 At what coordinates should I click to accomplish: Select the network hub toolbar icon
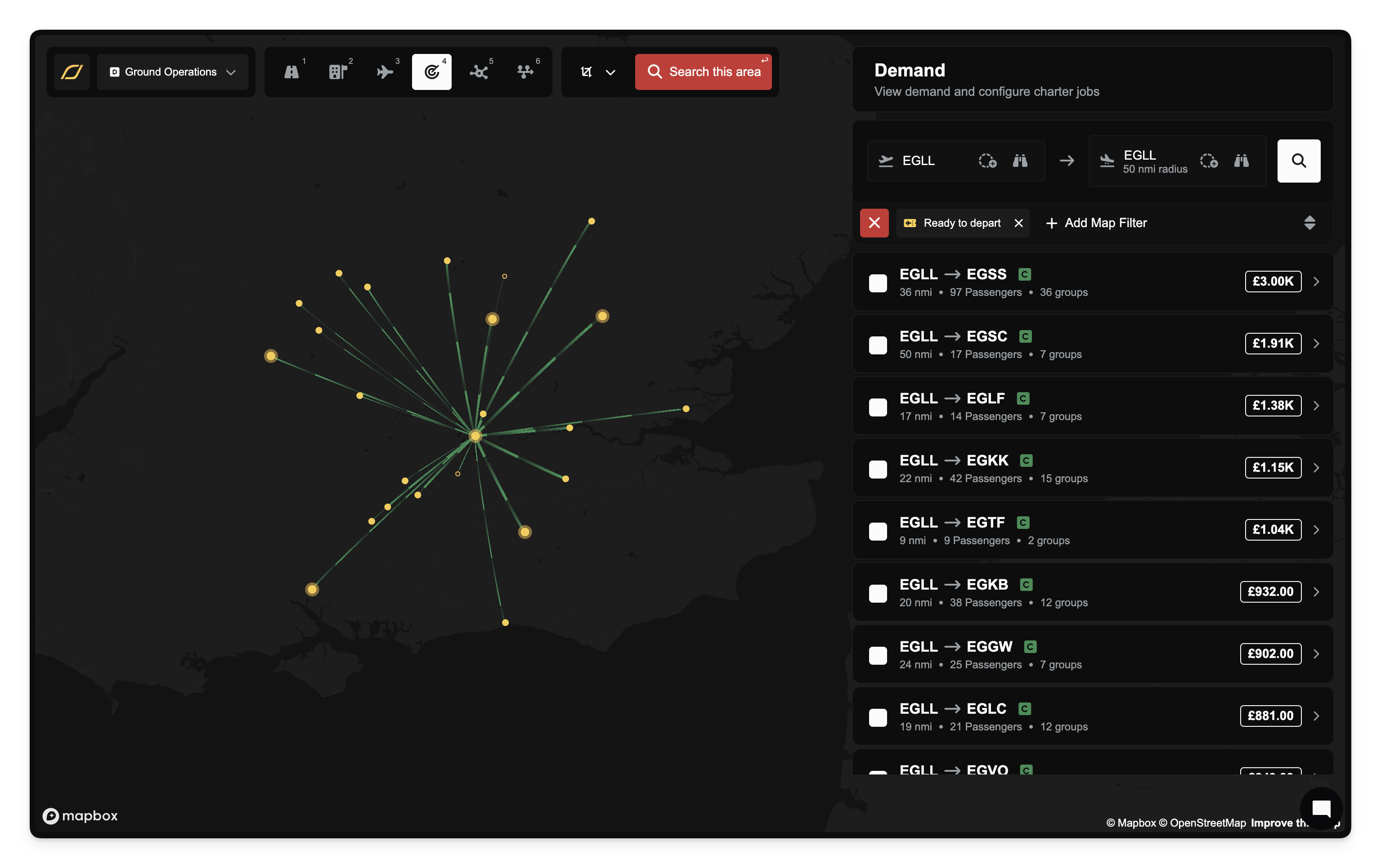point(478,72)
